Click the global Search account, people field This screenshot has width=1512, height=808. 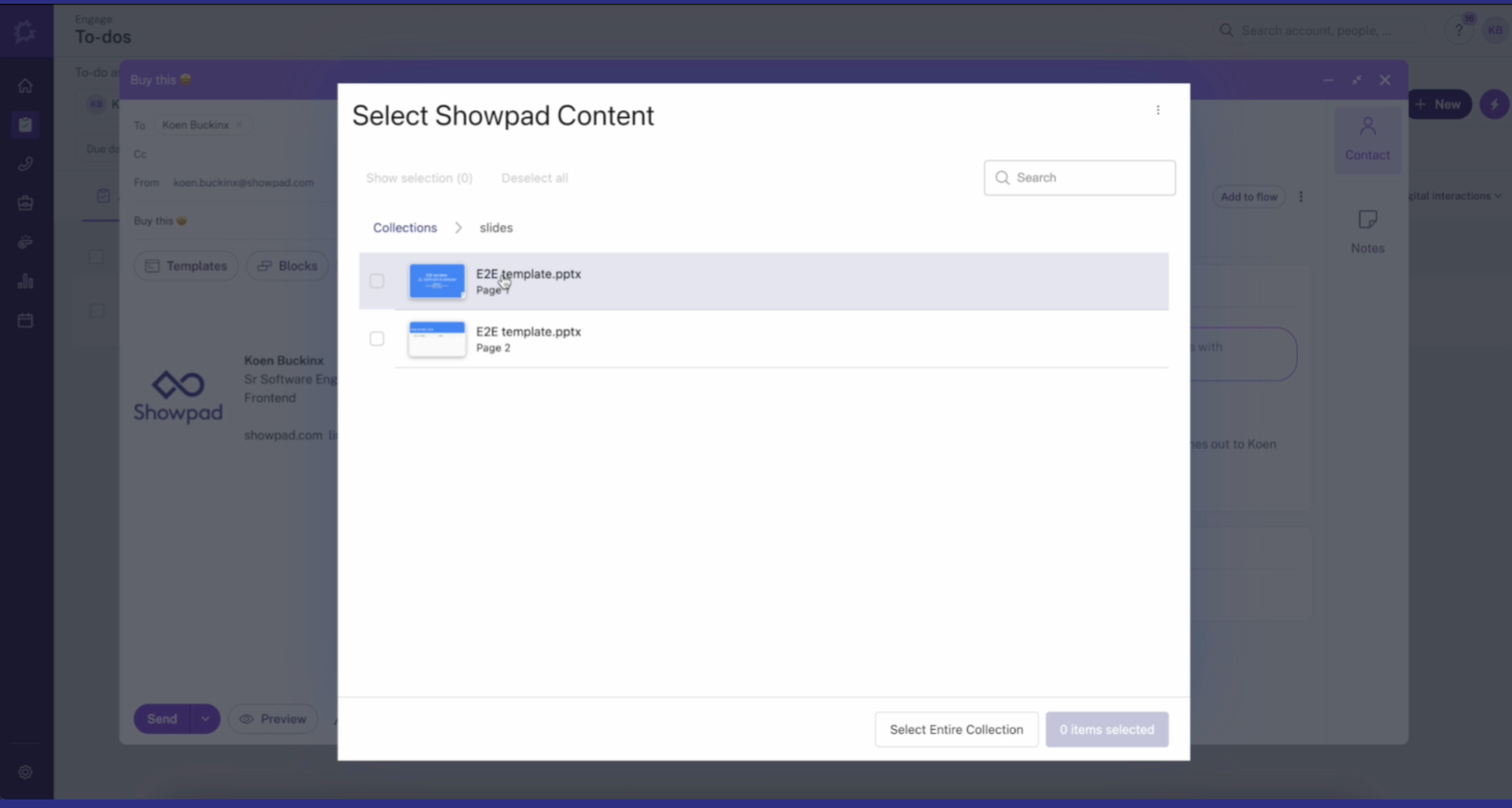1316,30
